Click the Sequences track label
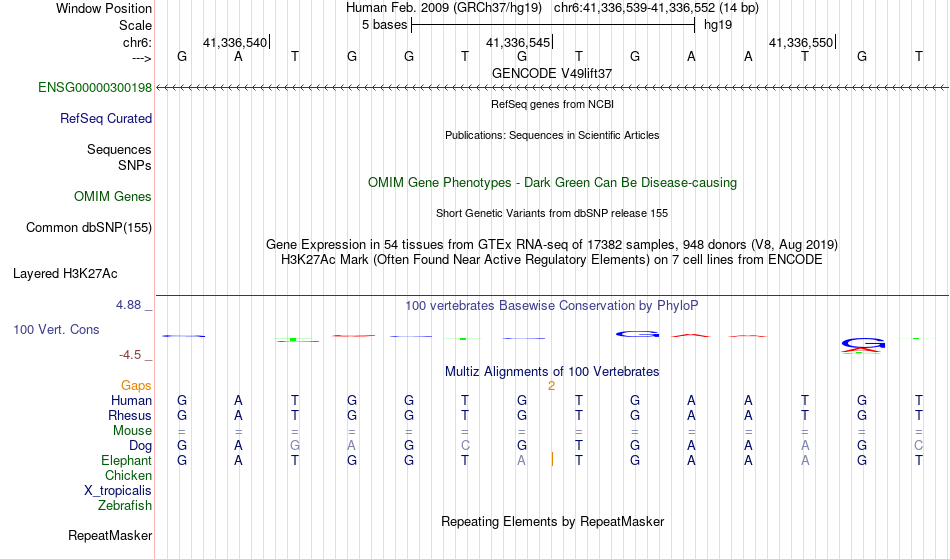 [119, 150]
